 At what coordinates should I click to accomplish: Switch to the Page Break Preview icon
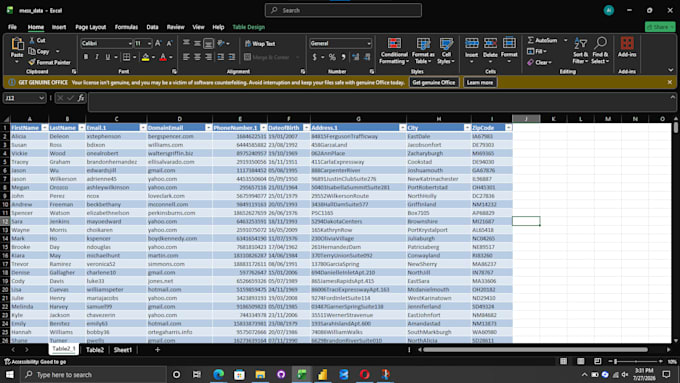597,361
